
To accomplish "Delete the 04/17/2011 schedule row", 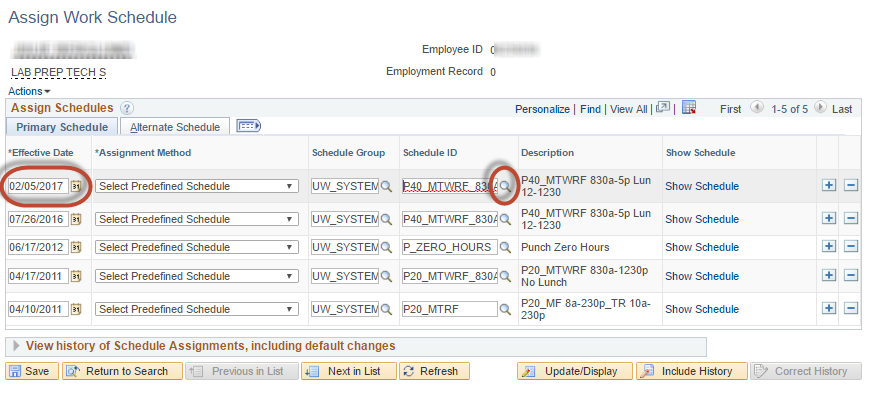I will pos(851,275).
